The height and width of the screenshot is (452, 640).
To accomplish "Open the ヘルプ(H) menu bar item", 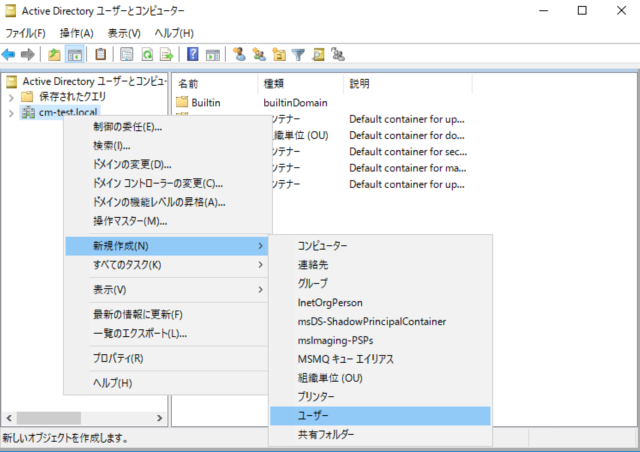I will click(174, 33).
